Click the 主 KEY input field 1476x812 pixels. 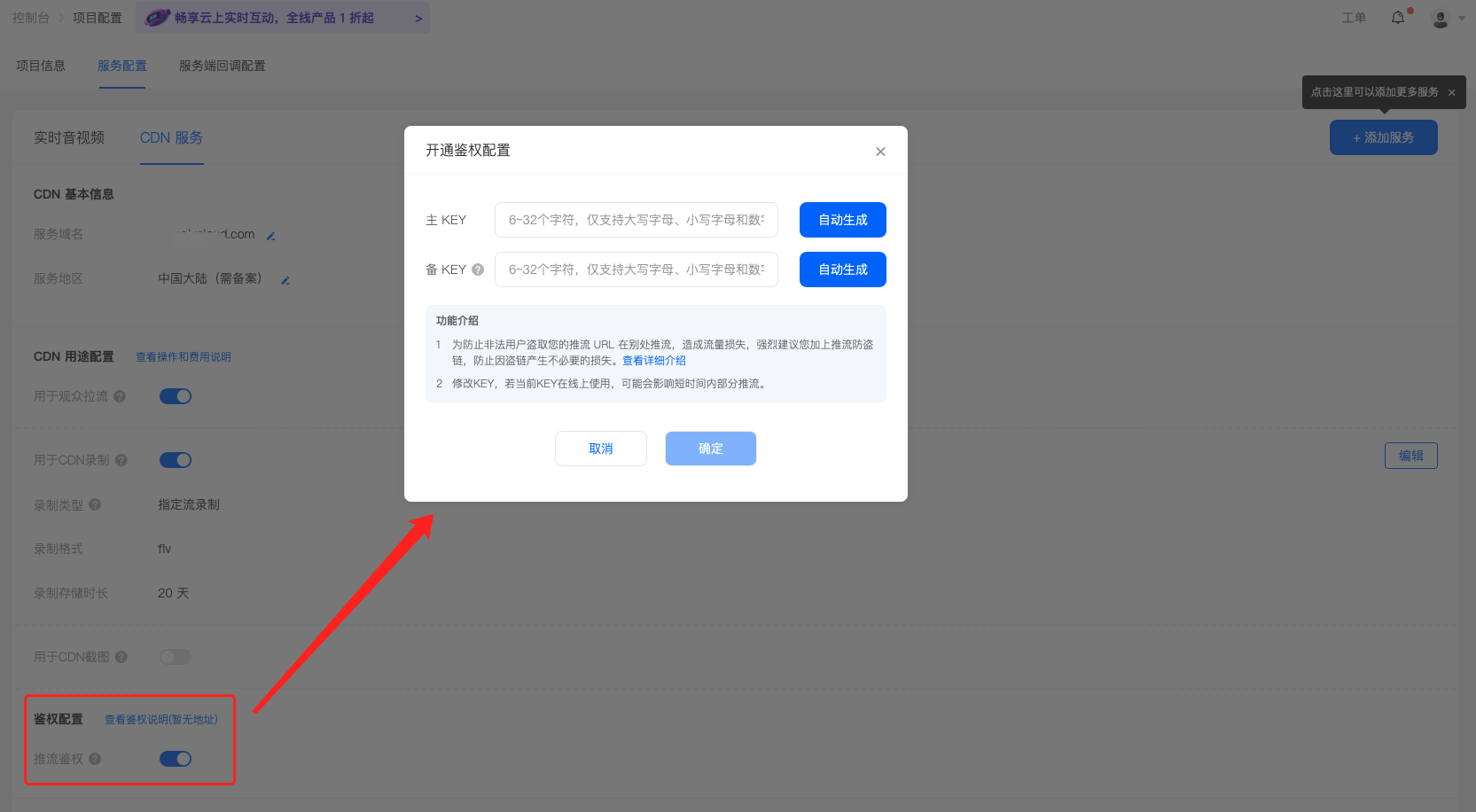pos(636,219)
